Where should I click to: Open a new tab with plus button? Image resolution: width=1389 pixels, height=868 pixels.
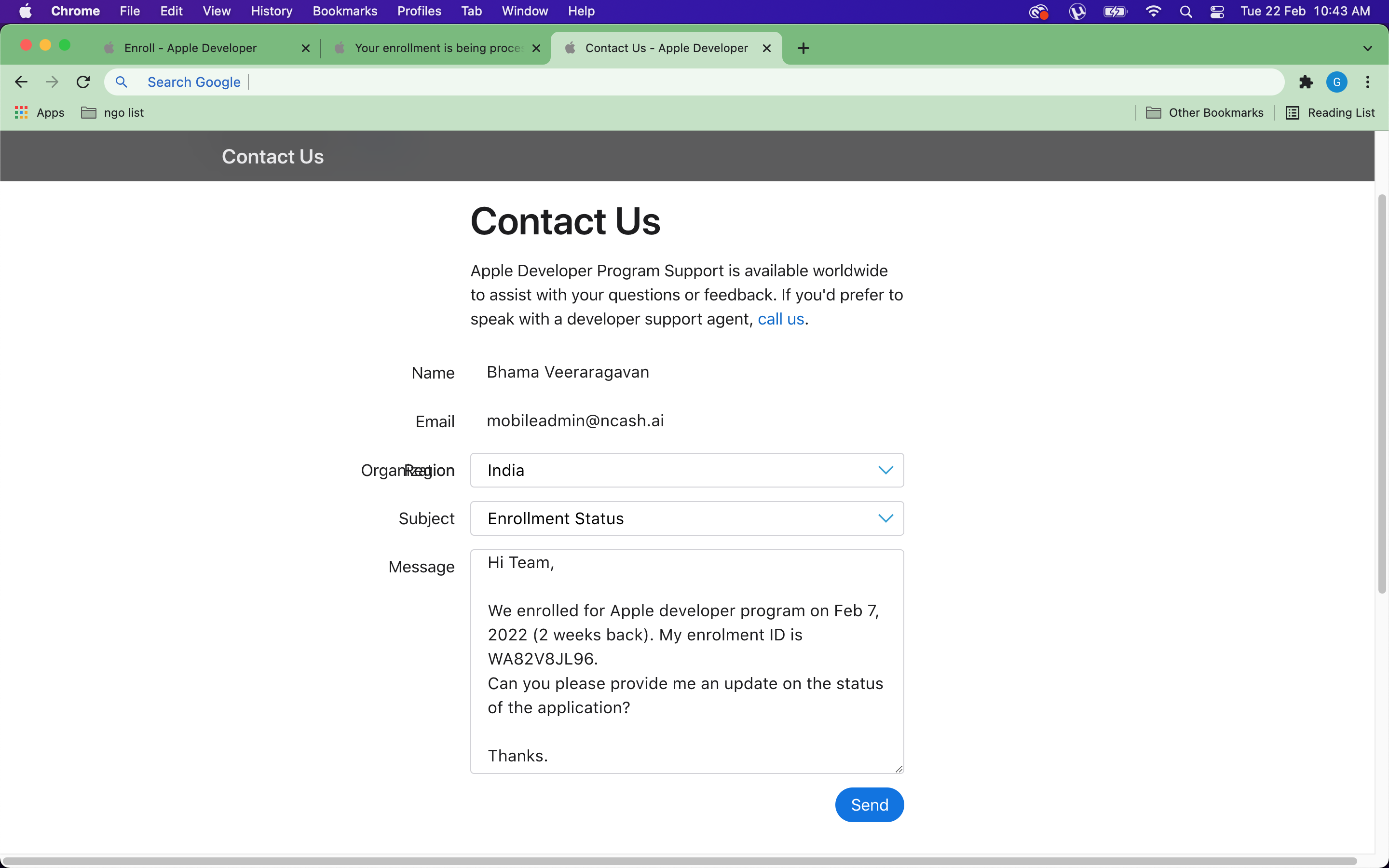[x=803, y=48]
